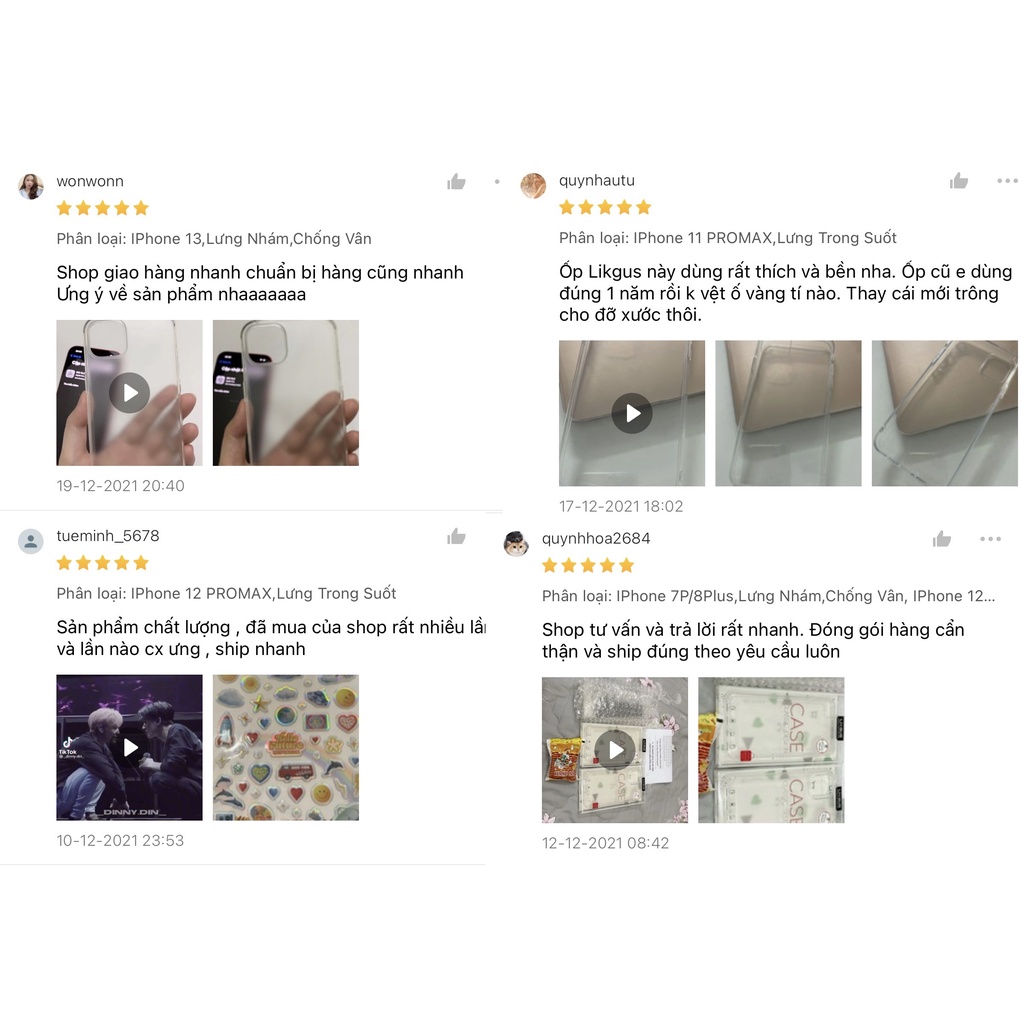
Task: Like quynhautu's review with thumbs-up icon
Action: (959, 180)
